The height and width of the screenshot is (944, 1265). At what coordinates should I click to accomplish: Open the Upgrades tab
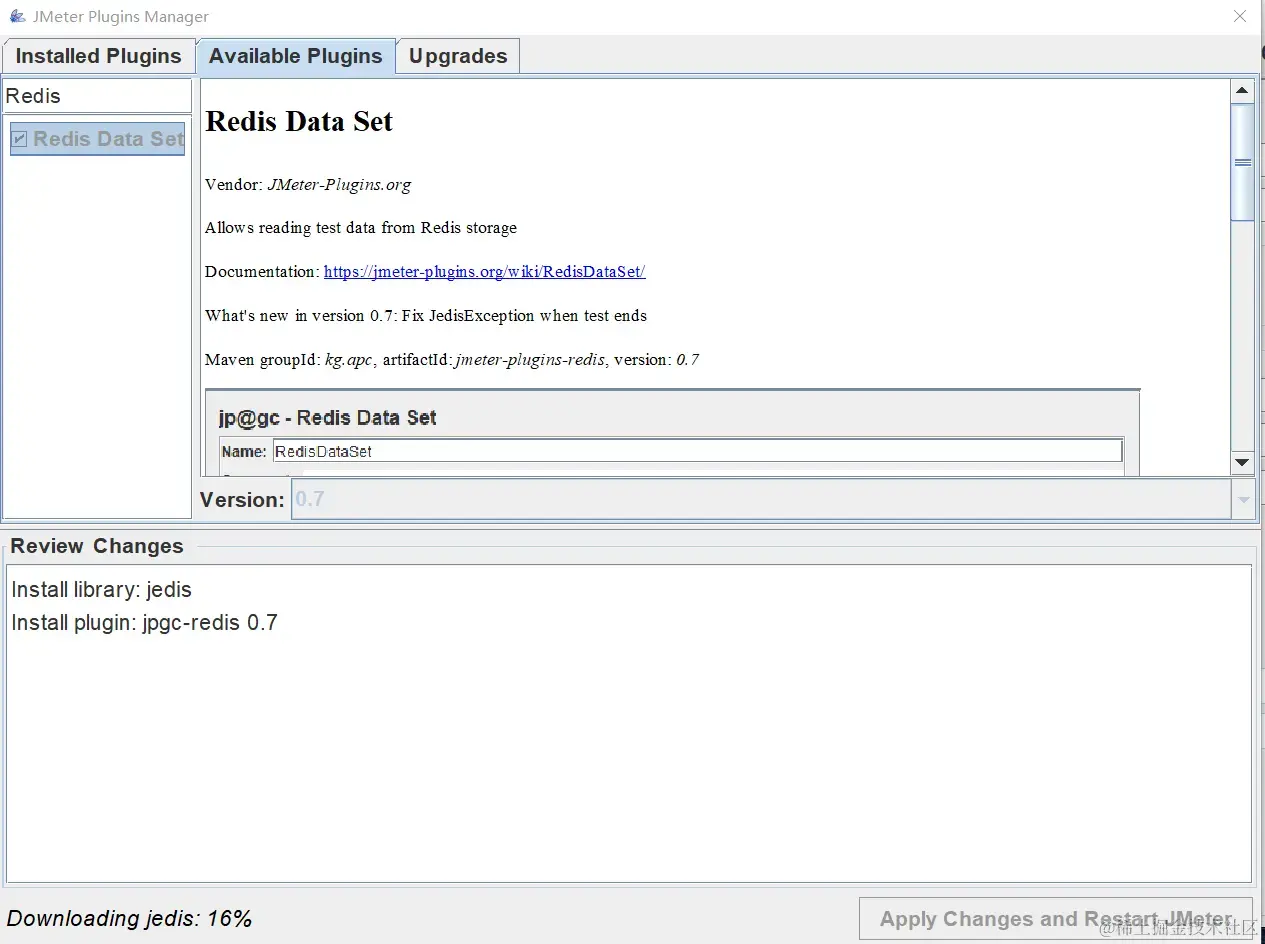[458, 56]
